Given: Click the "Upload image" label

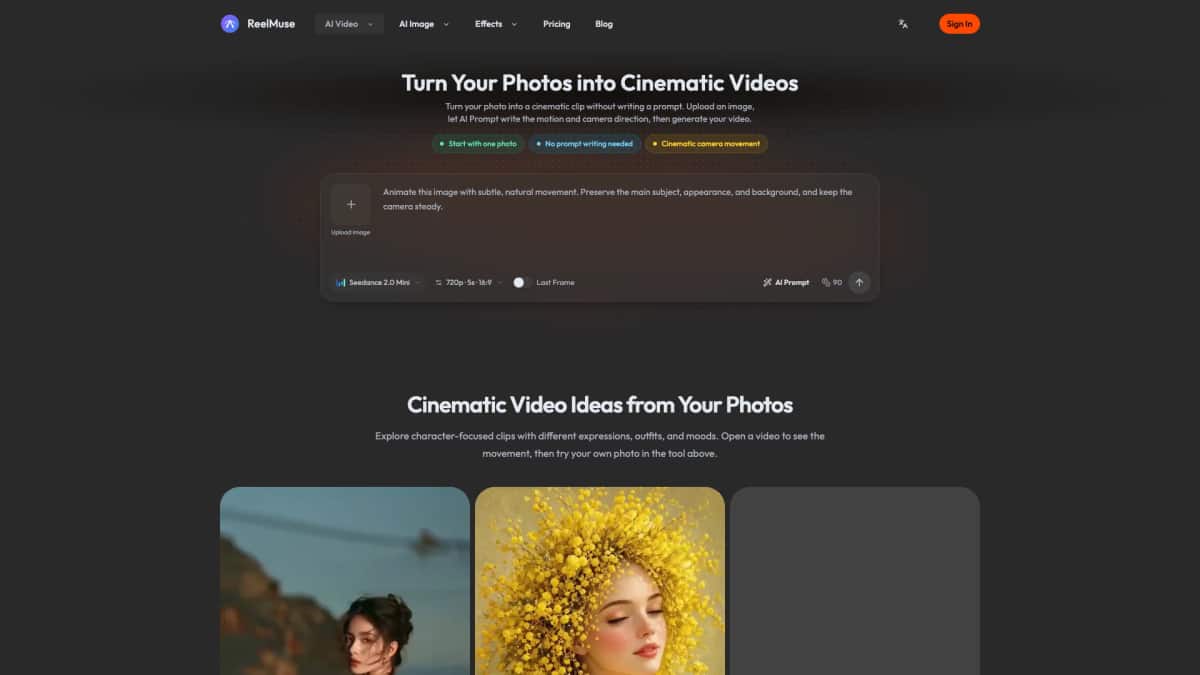Looking at the screenshot, I should (350, 232).
